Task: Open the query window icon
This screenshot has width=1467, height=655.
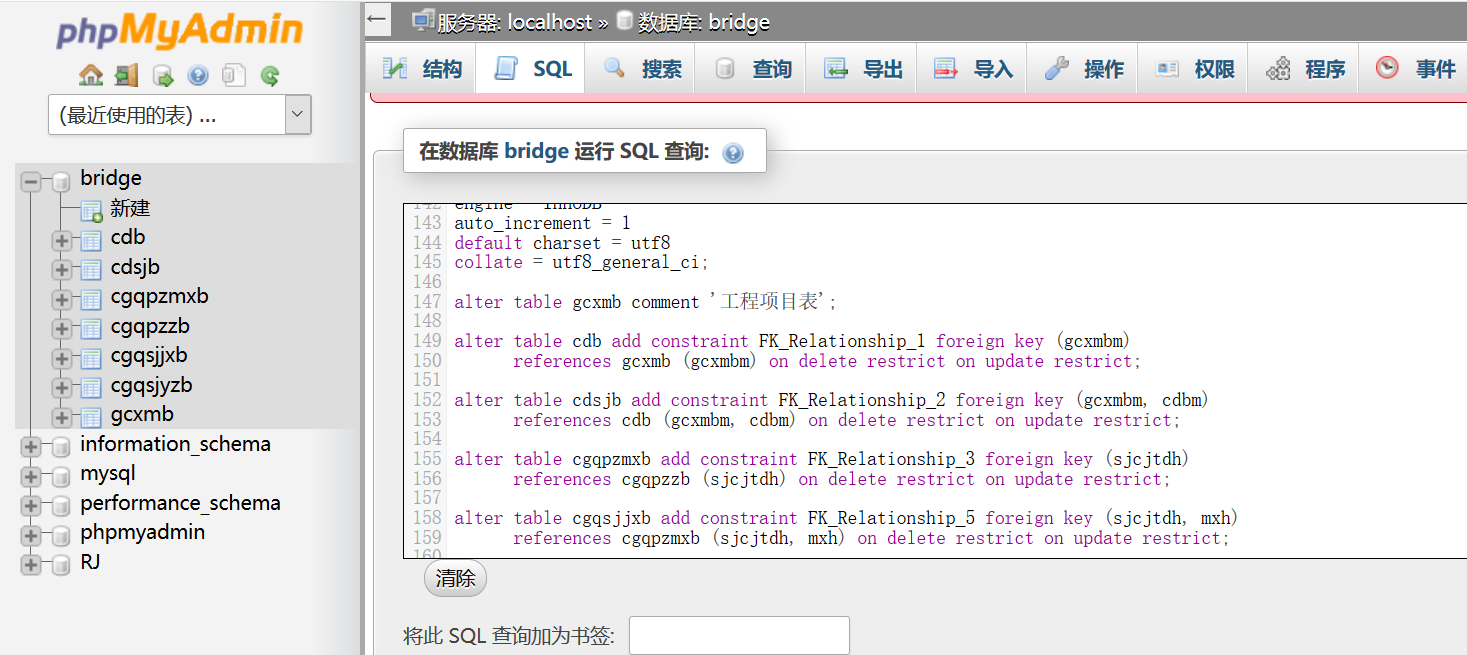Action: (x=162, y=75)
